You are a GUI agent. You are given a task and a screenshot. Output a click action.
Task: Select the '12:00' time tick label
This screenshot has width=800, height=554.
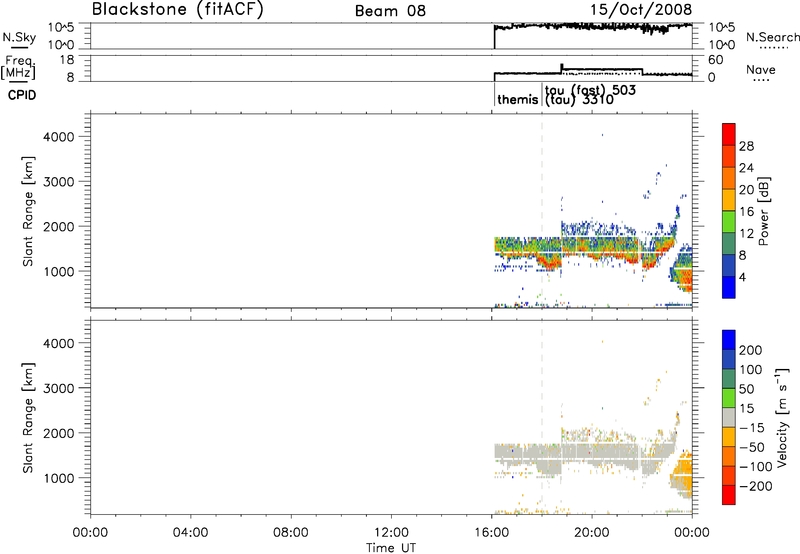click(391, 532)
